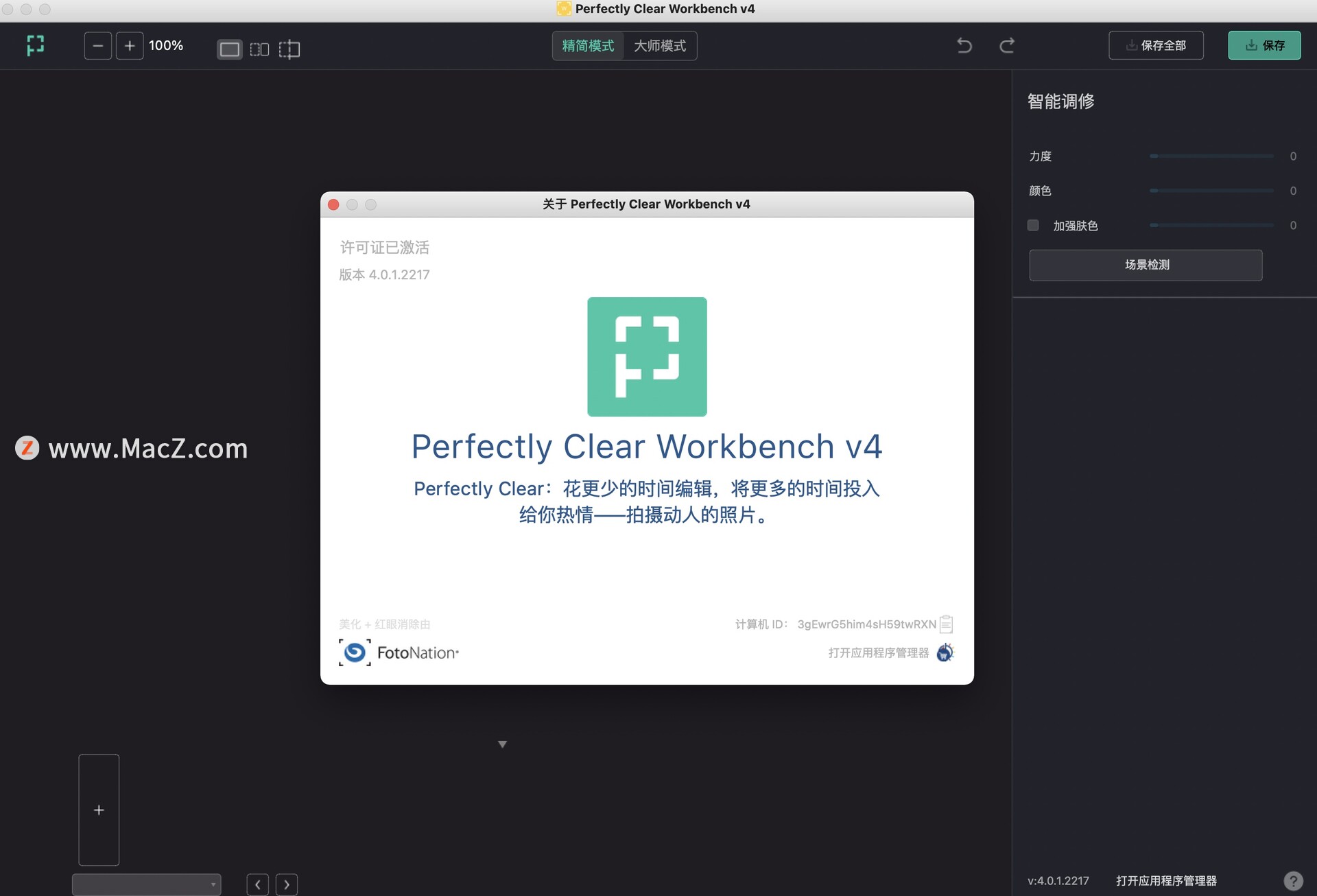Switch to 大师模式 tab
Image resolution: width=1317 pixels, height=896 pixels.
[660, 46]
